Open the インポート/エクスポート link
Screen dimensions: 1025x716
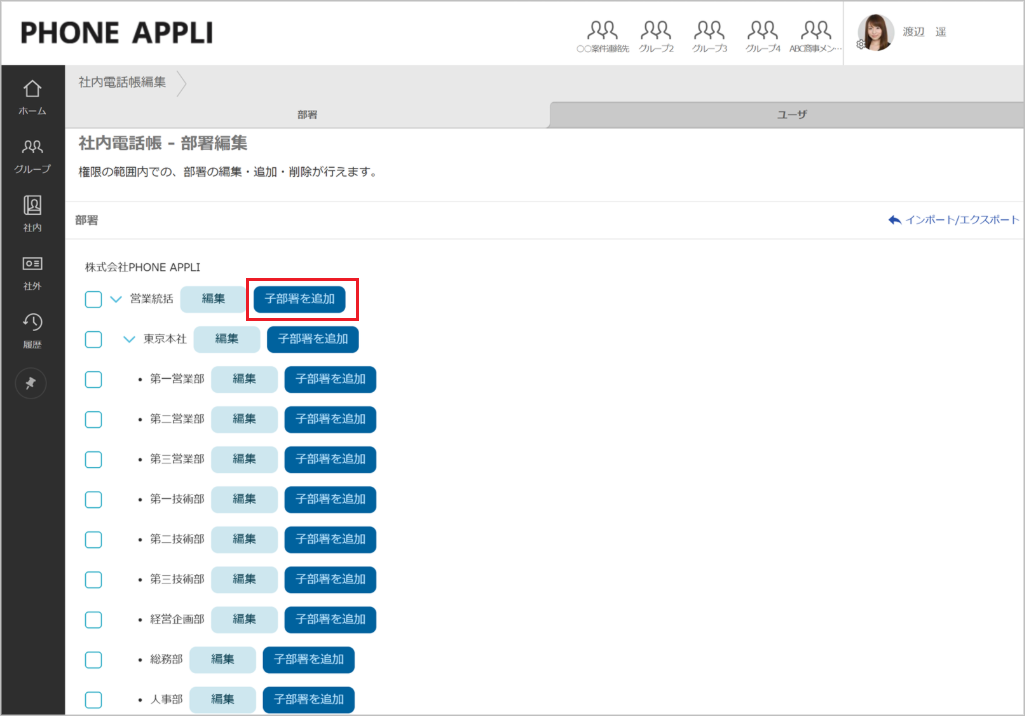[953, 220]
